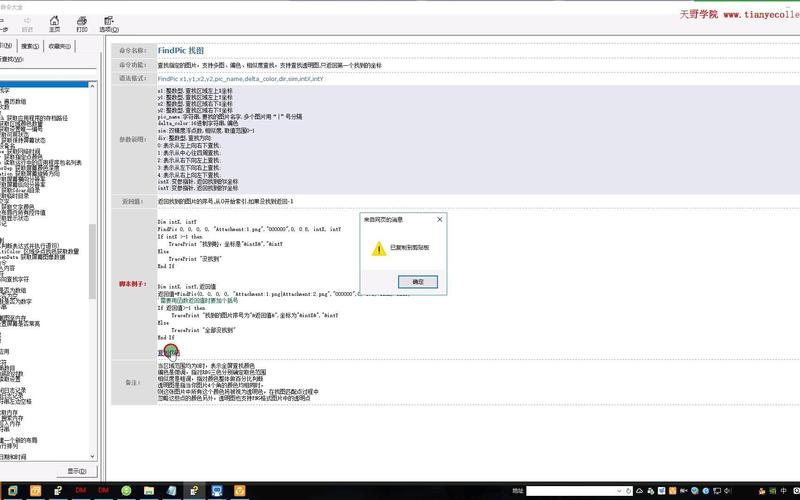
Task: Switch to the 搜索 (Search) tab
Action: [30, 46]
